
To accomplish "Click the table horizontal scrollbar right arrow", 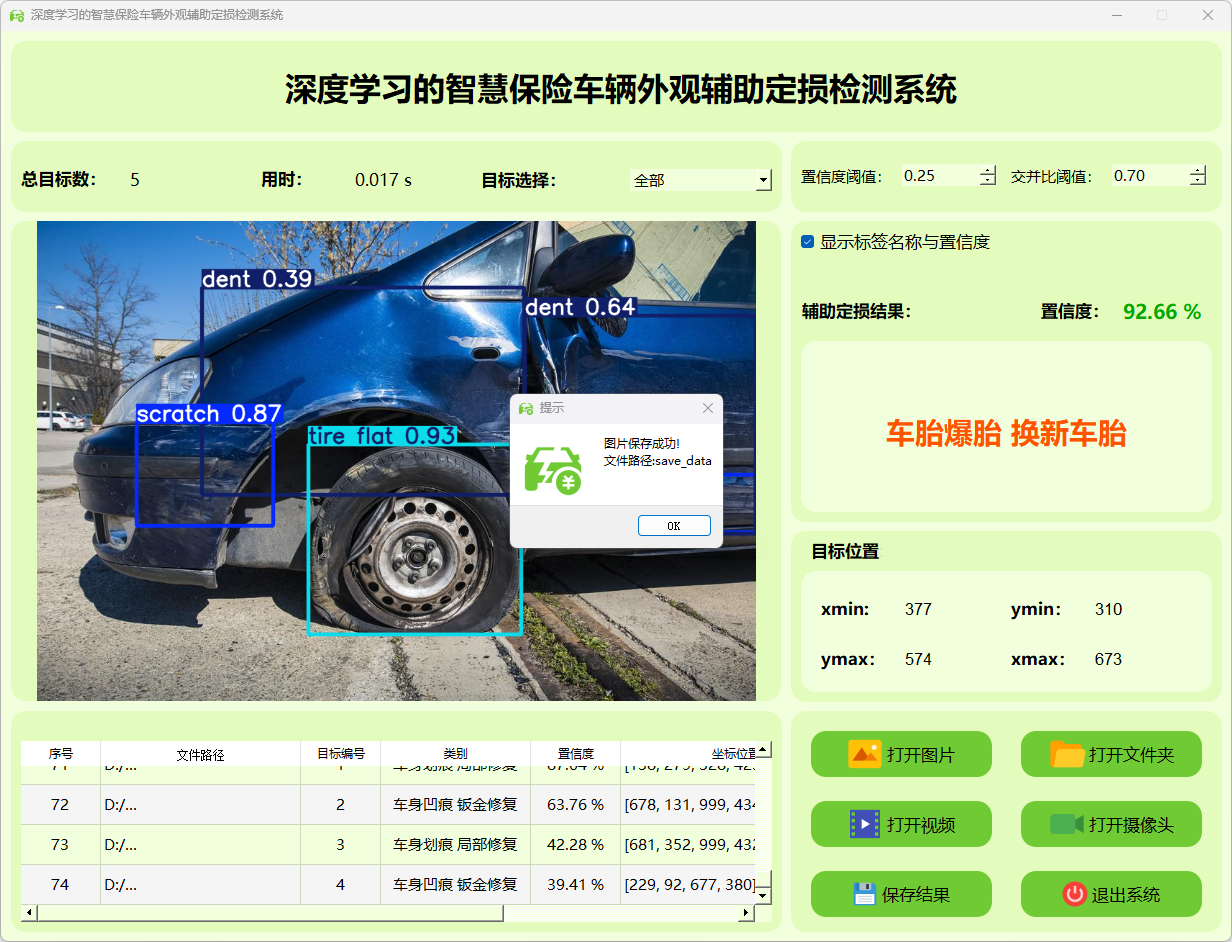I will (745, 913).
